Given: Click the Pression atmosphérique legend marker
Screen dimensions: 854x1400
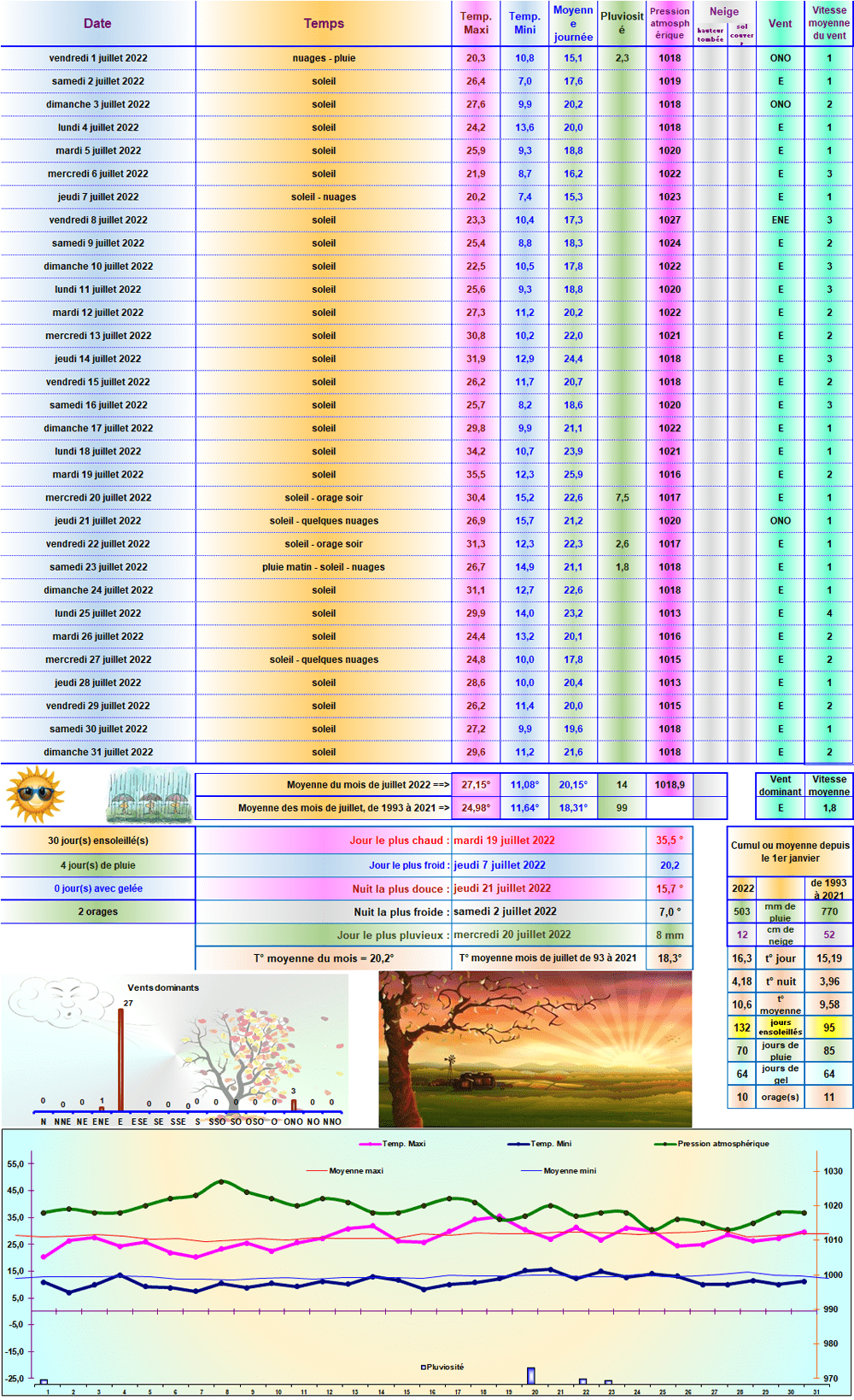Looking at the screenshot, I should pyautogui.click(x=665, y=1144).
